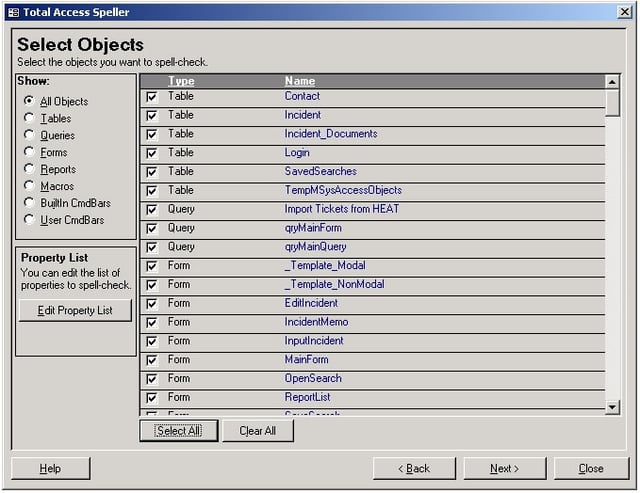Toggle the Incident_Documents checkbox

point(152,135)
